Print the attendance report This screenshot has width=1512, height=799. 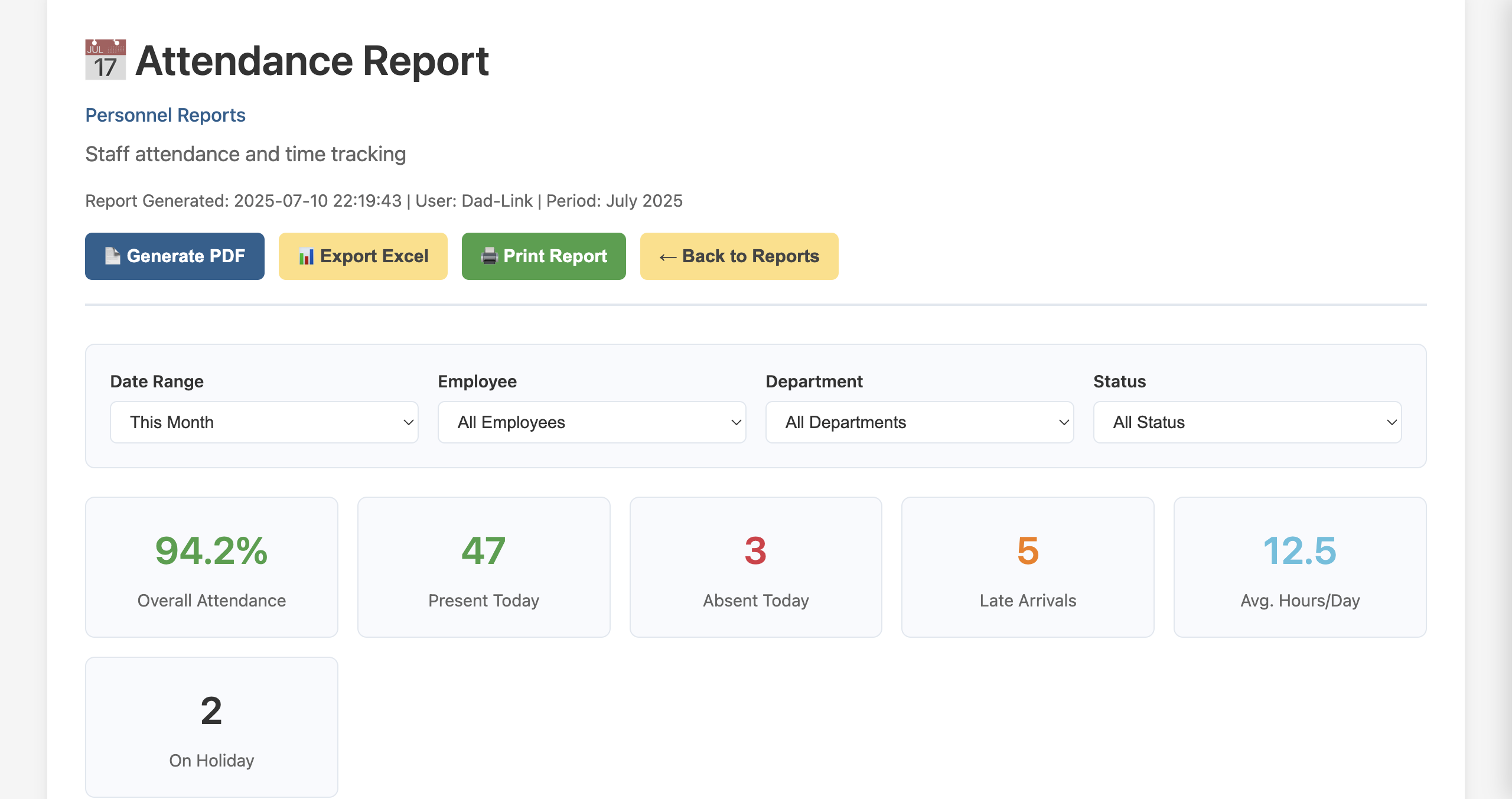543,256
